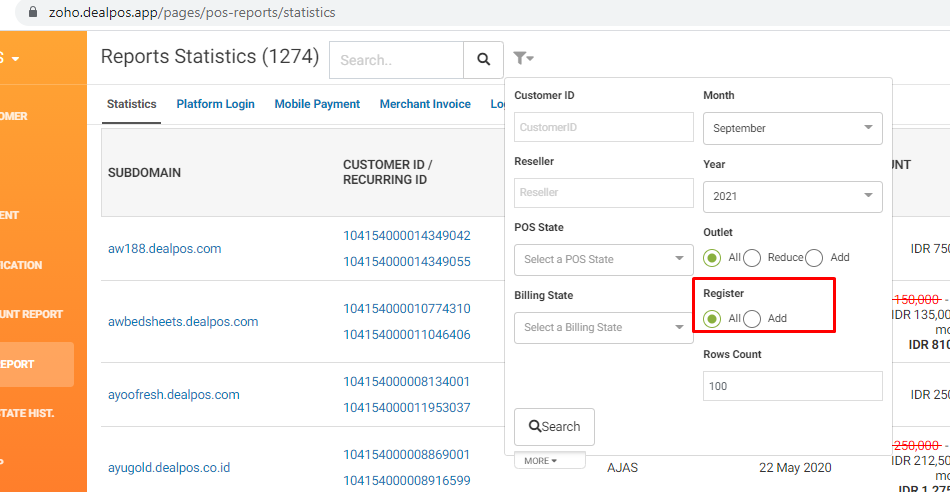Expand the Billing State dropdown
This screenshot has width=950, height=492.
tap(603, 327)
